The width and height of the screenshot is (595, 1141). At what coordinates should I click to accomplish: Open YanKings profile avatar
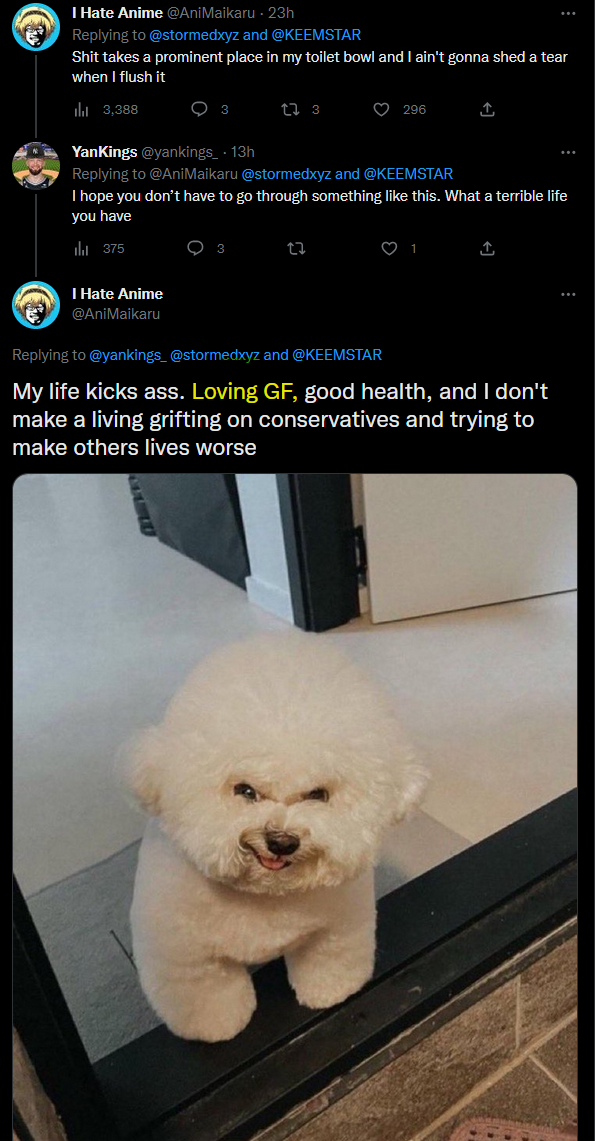click(x=36, y=165)
